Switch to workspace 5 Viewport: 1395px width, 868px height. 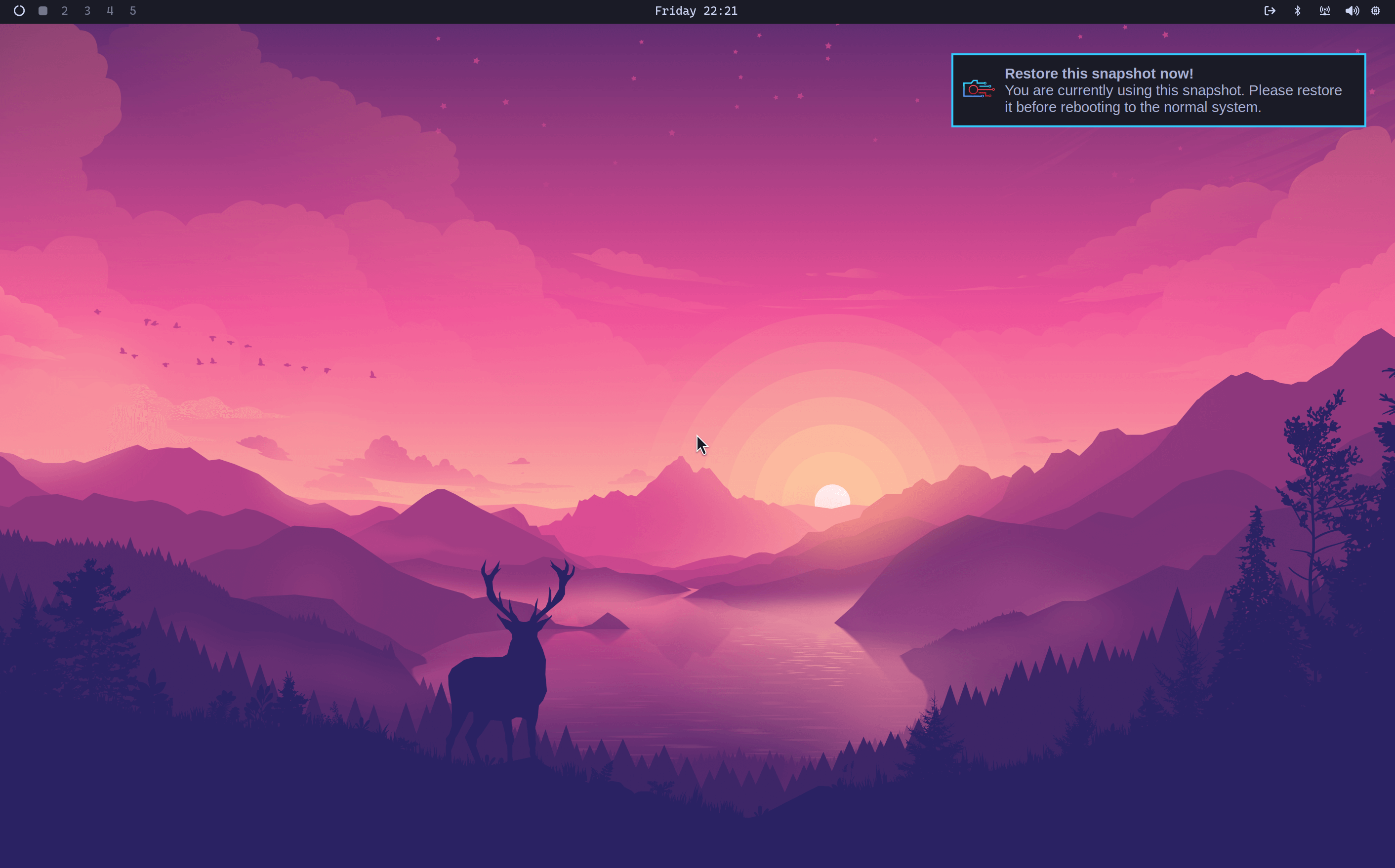[x=133, y=11]
